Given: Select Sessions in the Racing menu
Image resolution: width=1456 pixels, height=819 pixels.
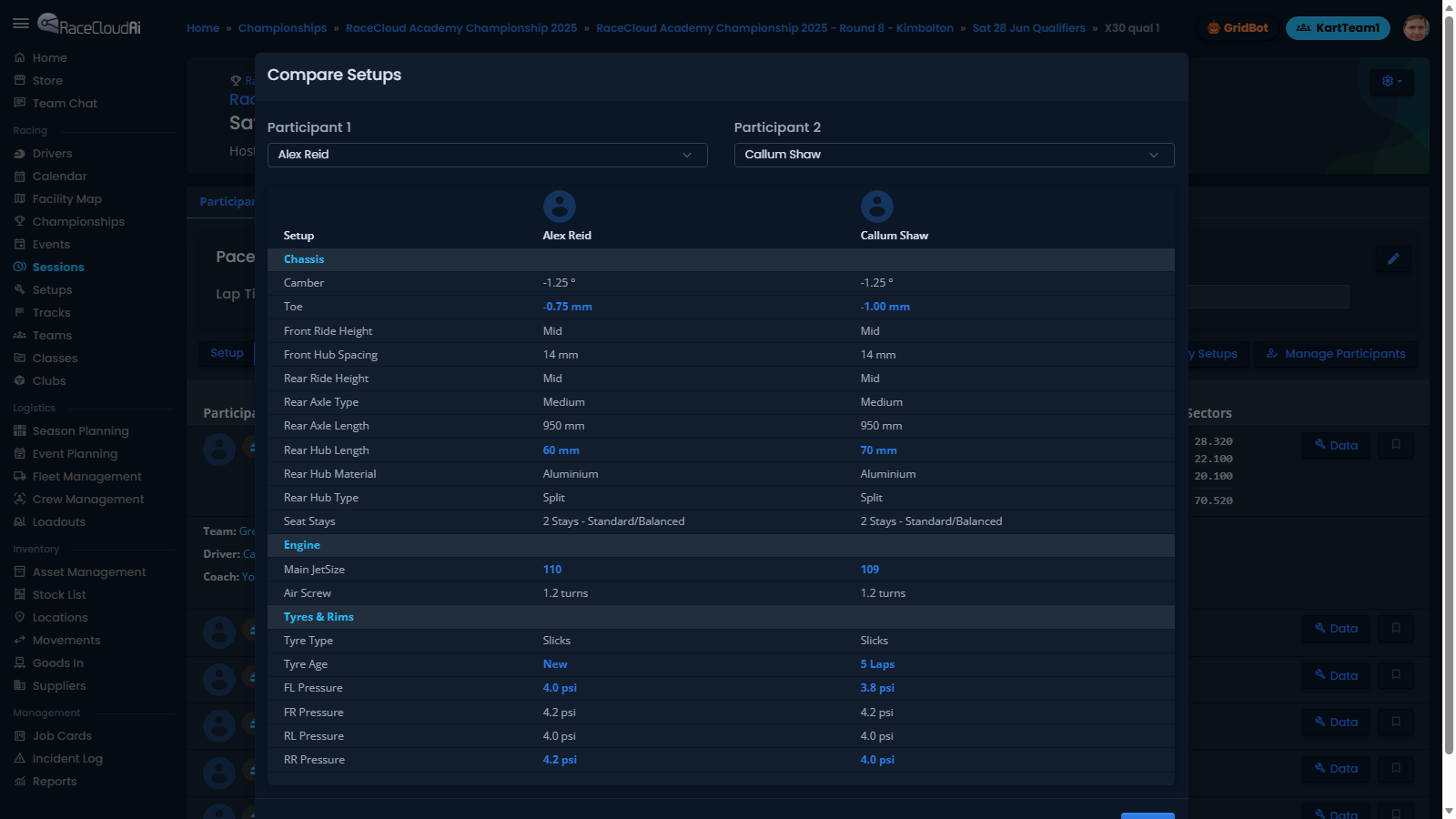Looking at the screenshot, I should pos(58,267).
